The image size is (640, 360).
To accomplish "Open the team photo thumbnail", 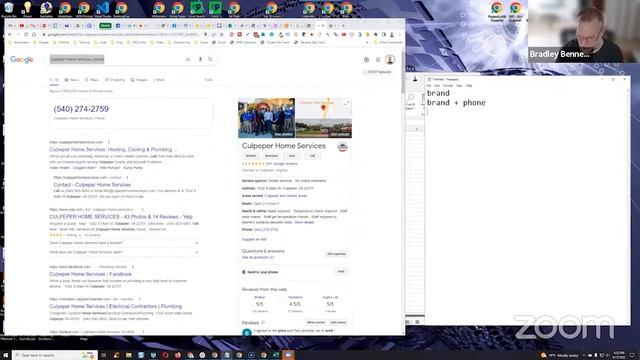I will (x=267, y=118).
